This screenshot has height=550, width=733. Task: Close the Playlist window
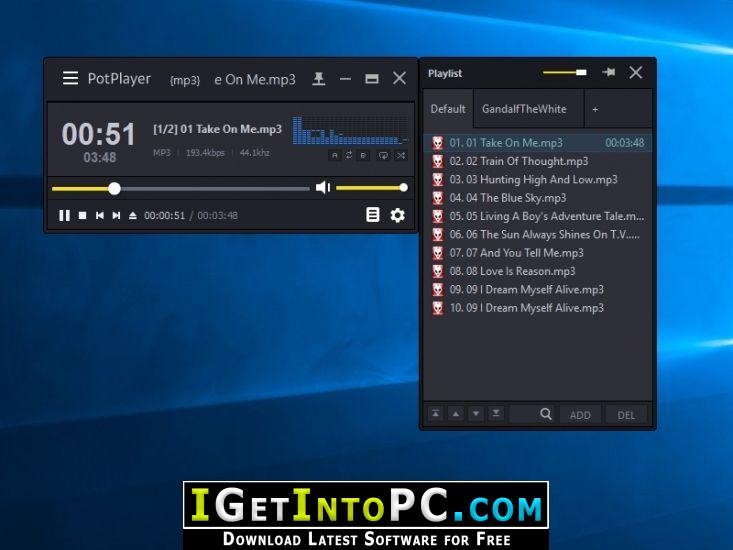636,72
